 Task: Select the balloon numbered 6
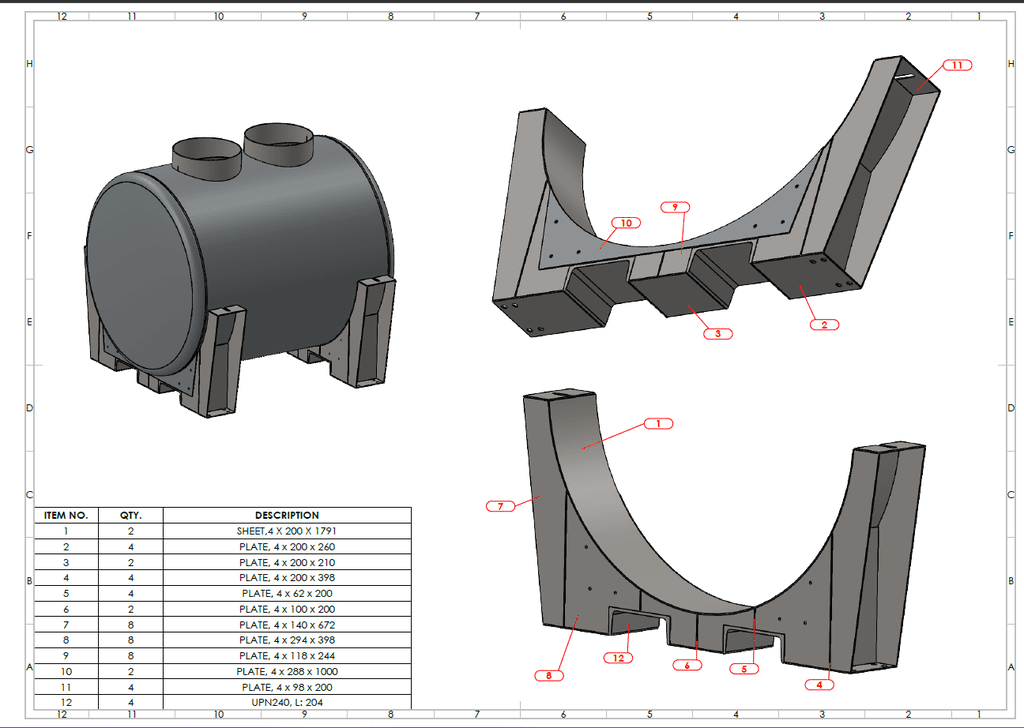(x=686, y=665)
